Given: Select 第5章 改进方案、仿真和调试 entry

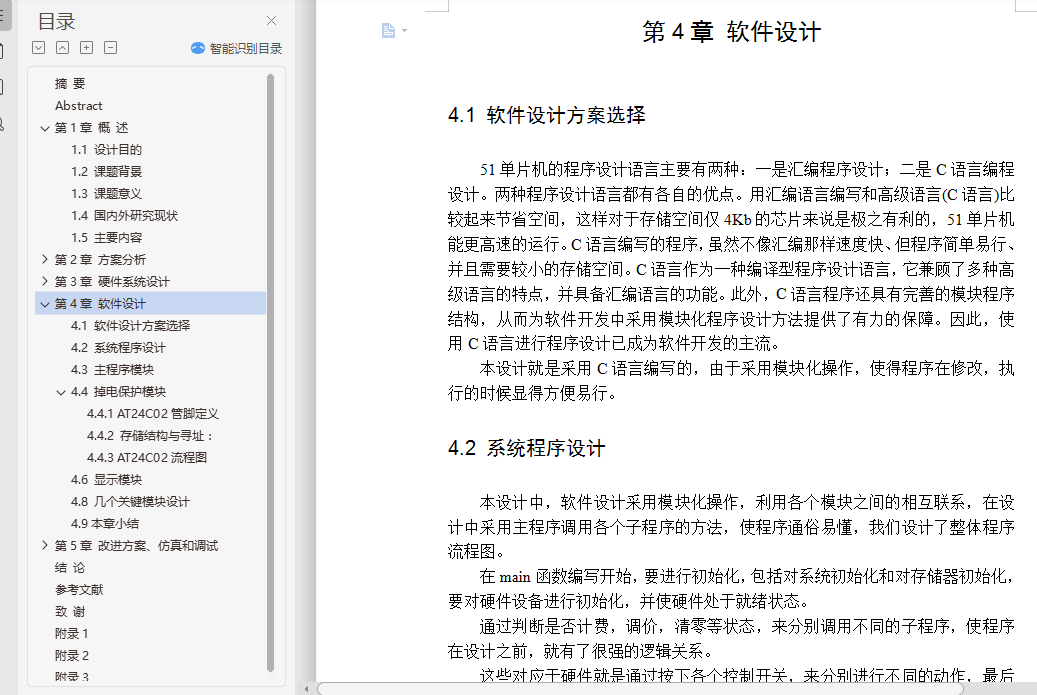Looking at the screenshot, I should click(x=136, y=546).
